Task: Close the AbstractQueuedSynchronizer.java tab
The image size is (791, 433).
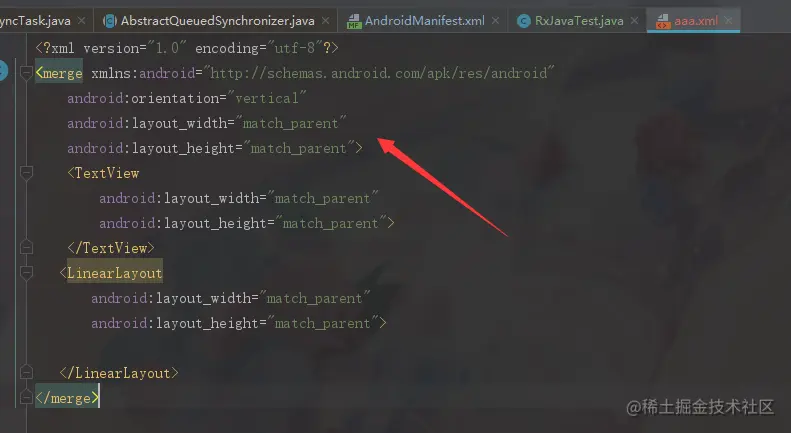Action: (x=325, y=21)
